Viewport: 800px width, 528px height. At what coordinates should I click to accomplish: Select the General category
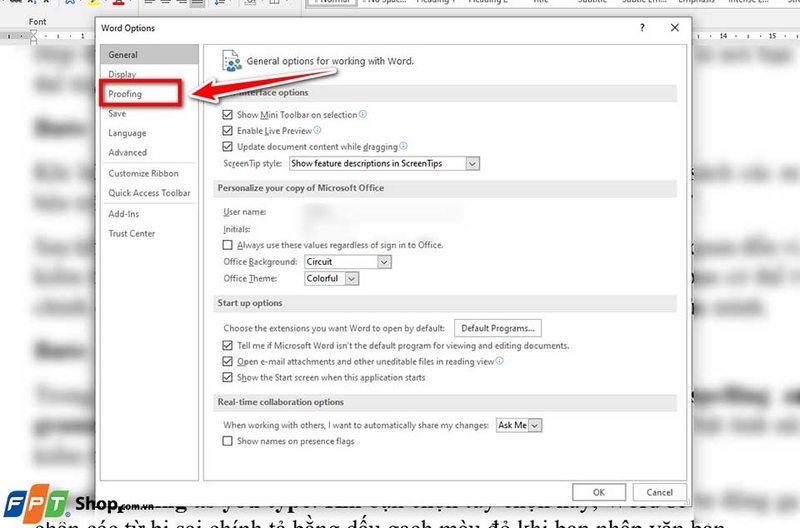tap(149, 55)
